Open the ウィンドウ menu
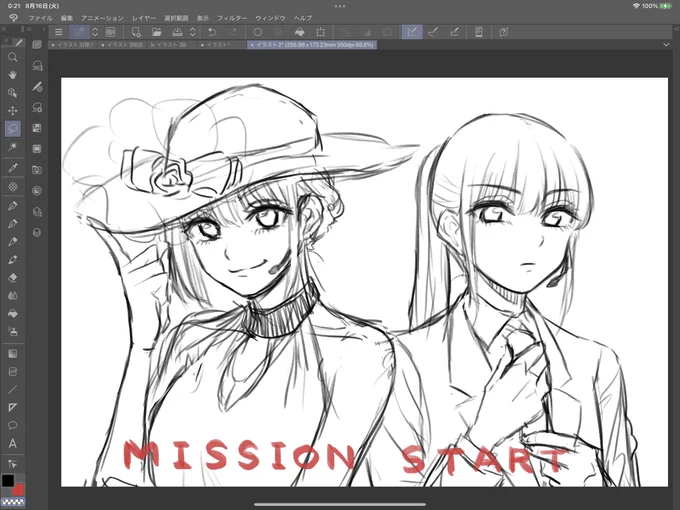 (270, 18)
